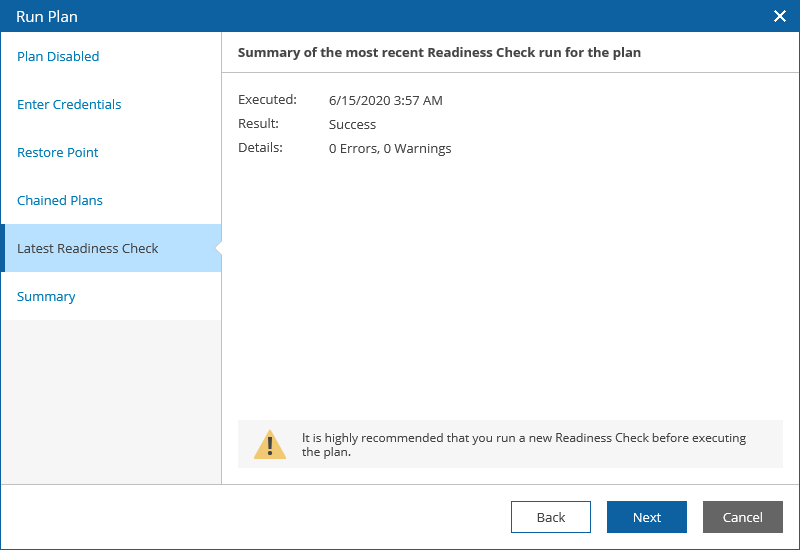800x550 pixels.
Task: Click the yellow warning triangle icon
Action: pyautogui.click(x=269, y=444)
